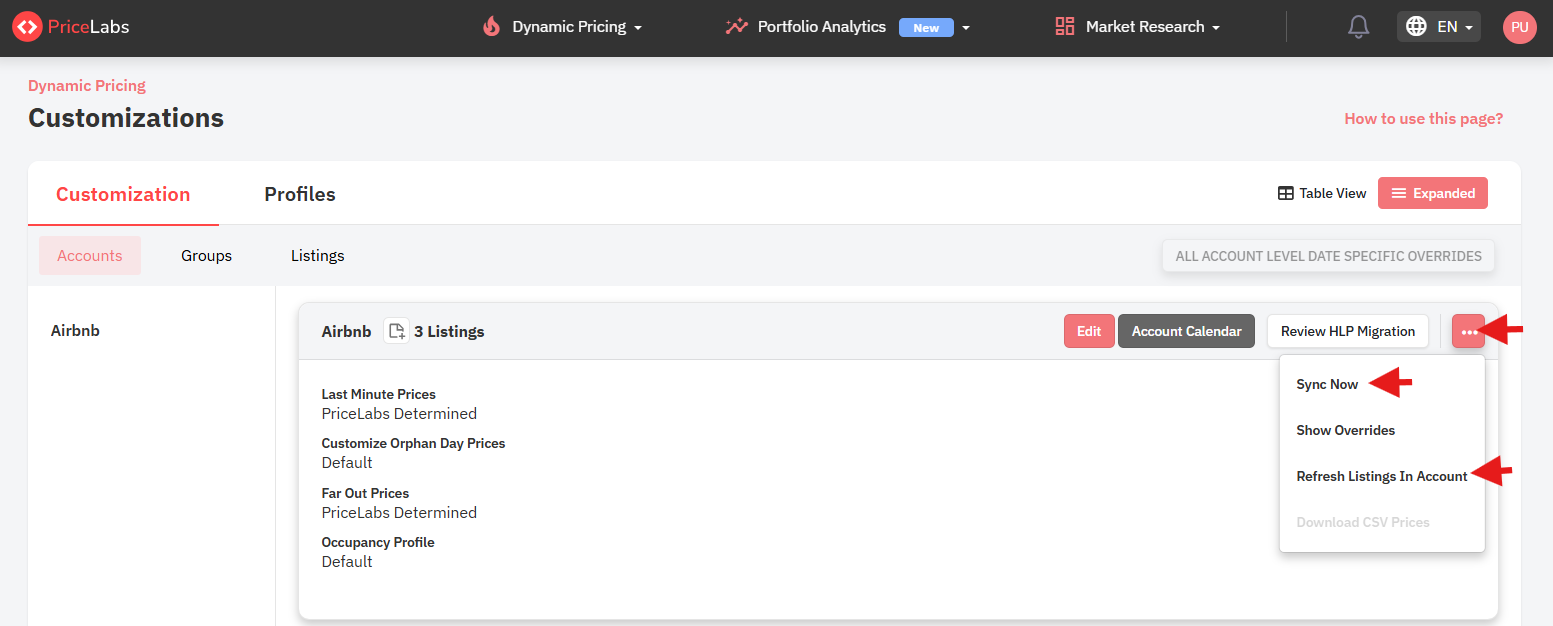Screen dimensions: 1553x626
Task: Open the notifications bell
Action: 1358,27
